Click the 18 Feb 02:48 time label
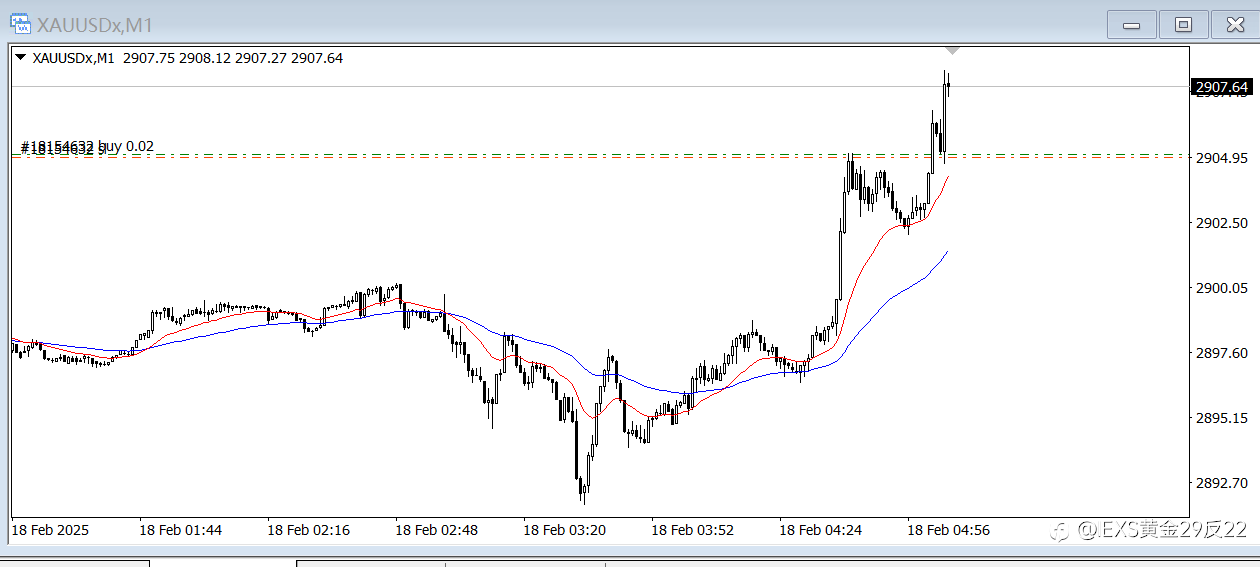 coord(436,530)
